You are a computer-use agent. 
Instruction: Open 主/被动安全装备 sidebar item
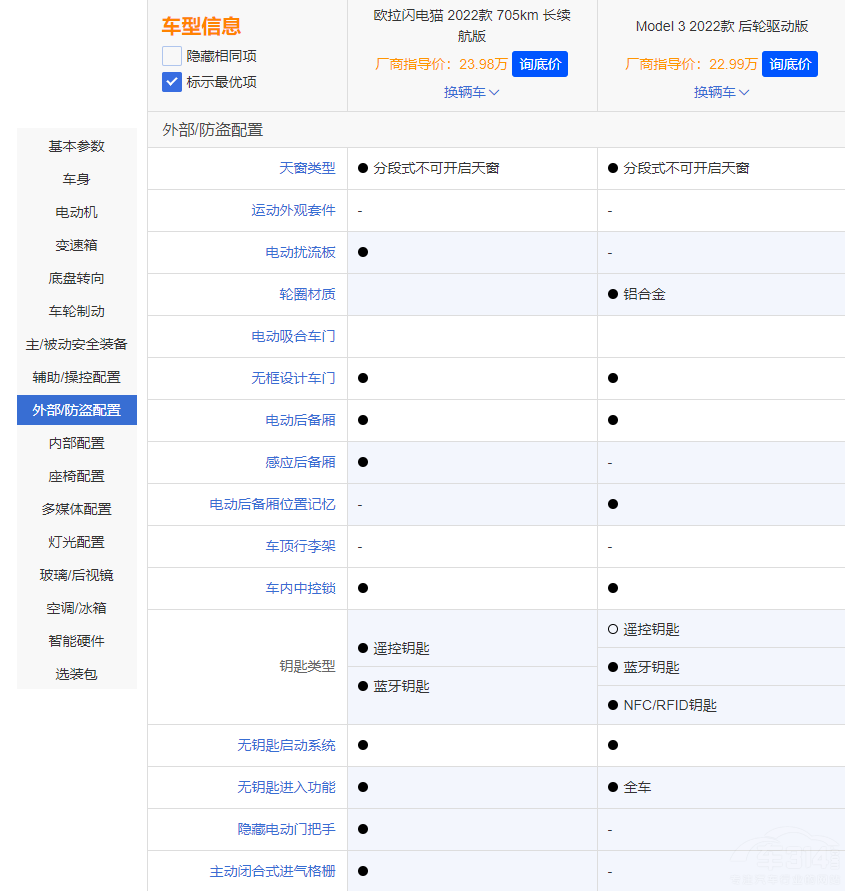click(x=76, y=344)
